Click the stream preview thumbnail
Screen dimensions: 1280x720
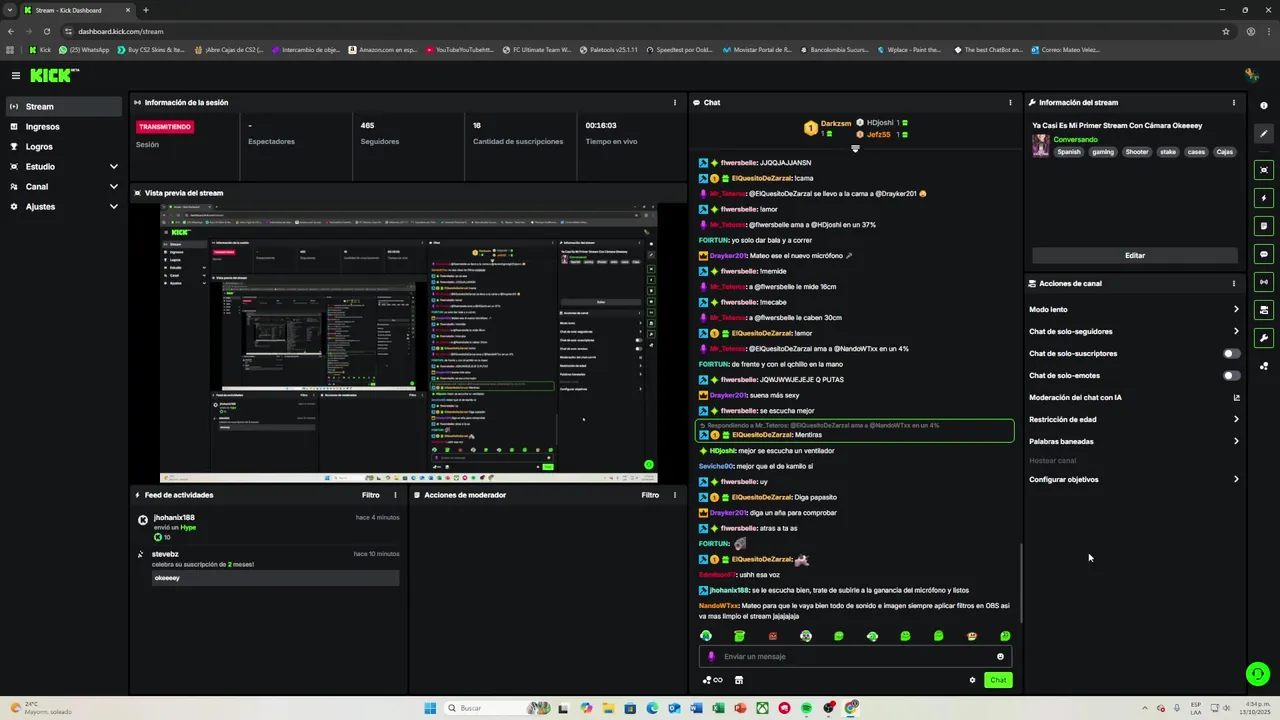point(408,343)
